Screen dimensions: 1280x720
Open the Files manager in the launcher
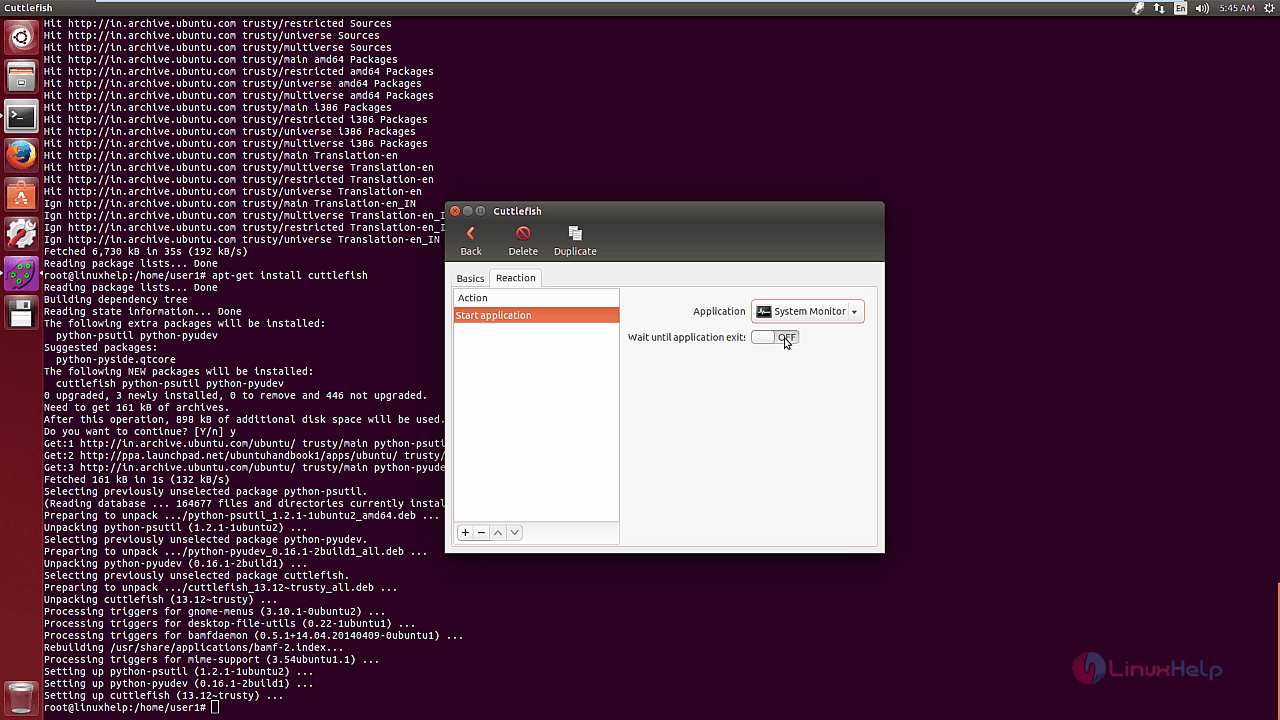21,77
